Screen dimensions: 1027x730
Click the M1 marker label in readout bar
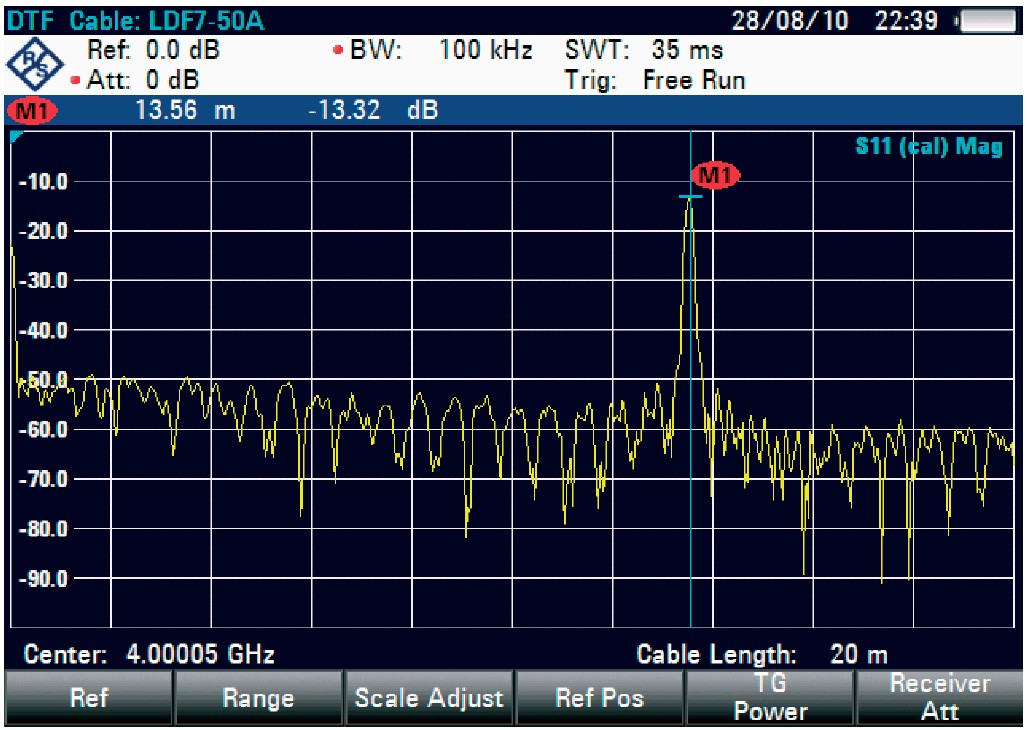coord(32,110)
